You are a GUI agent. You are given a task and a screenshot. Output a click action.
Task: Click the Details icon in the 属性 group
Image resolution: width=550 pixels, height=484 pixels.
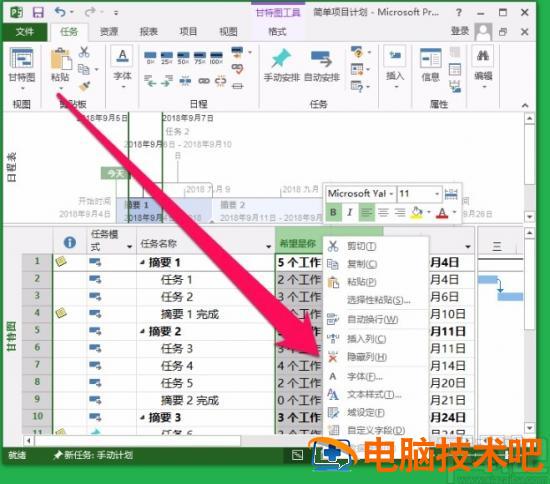(x=455, y=69)
